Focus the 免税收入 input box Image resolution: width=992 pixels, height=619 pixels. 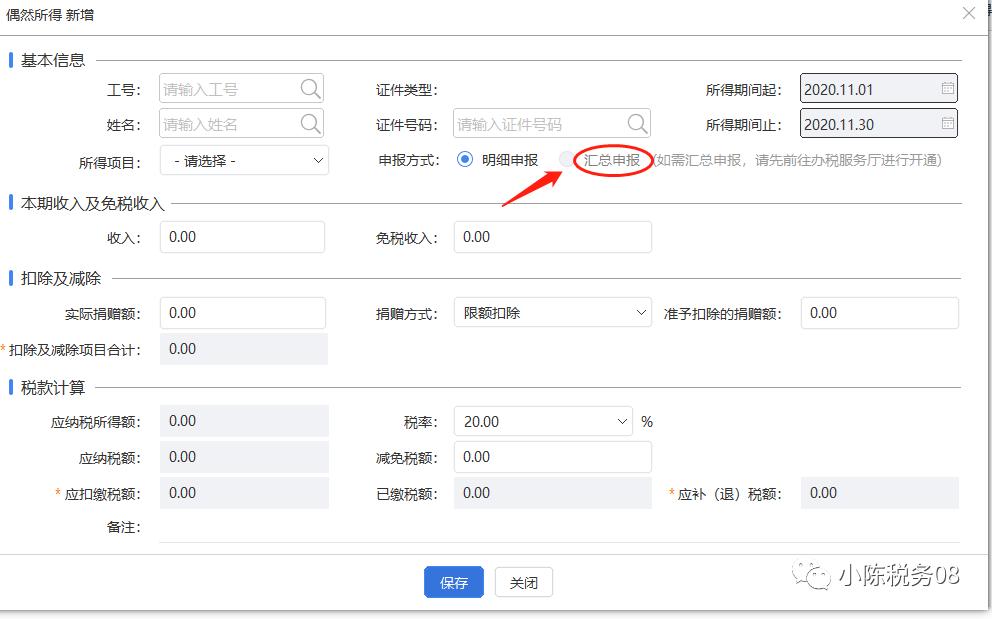point(552,237)
